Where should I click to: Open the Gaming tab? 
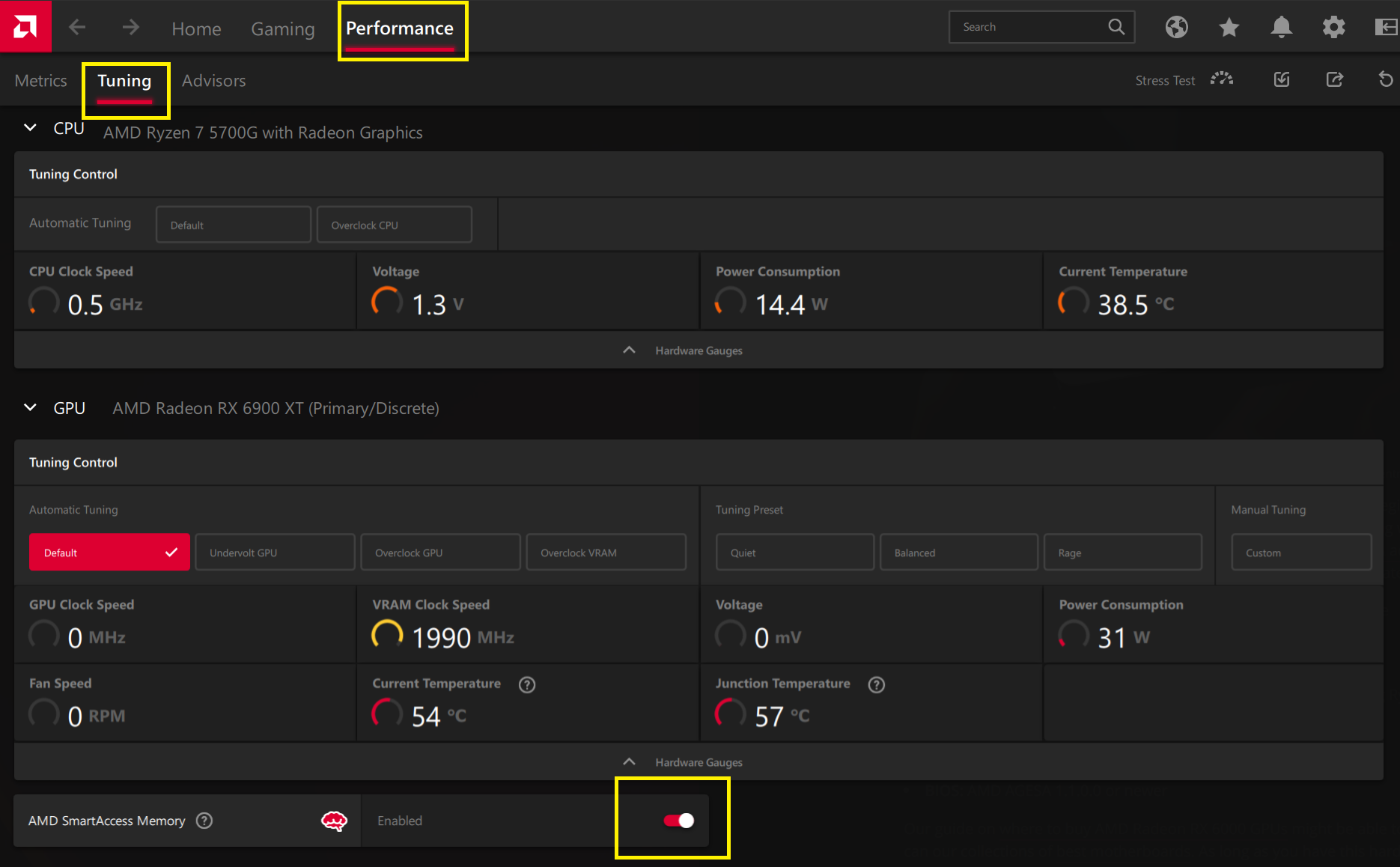coord(283,28)
